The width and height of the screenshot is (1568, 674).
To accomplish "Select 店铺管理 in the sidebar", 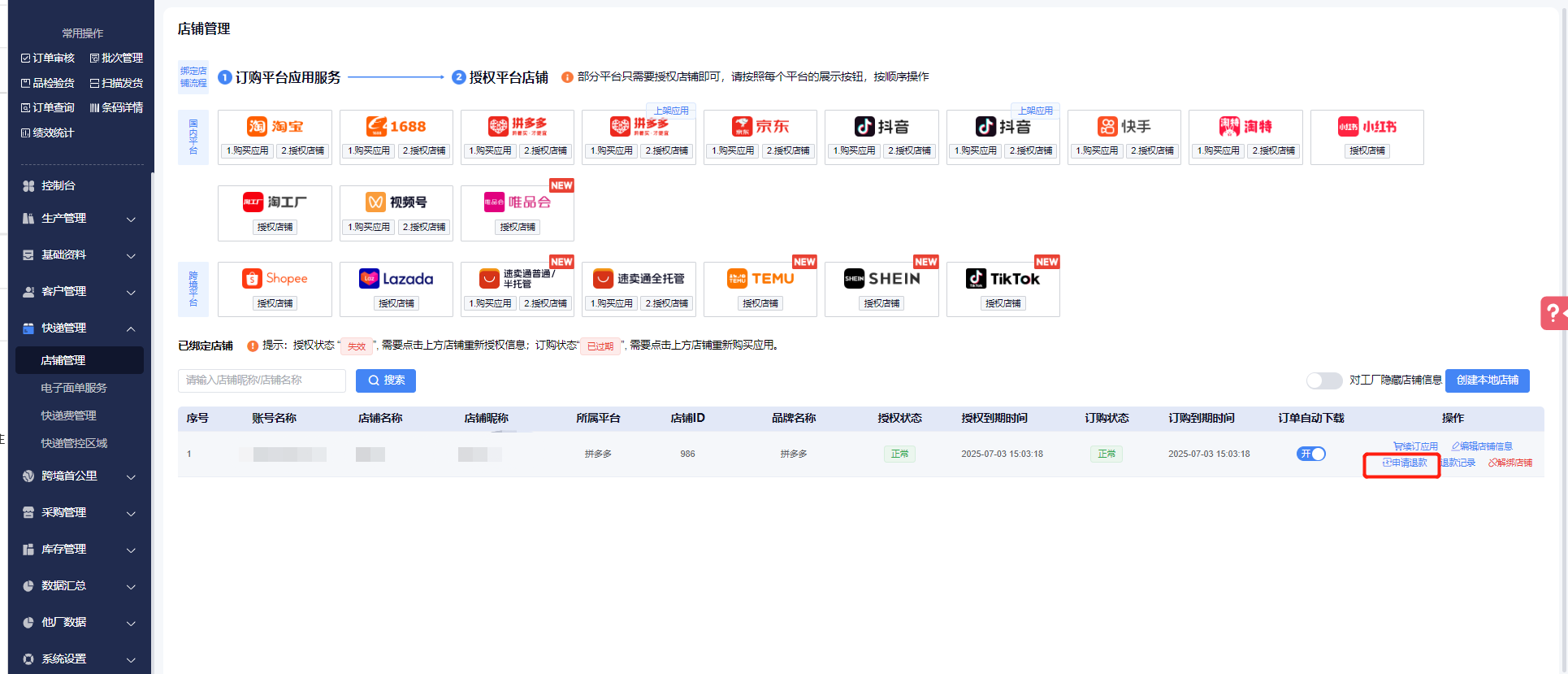I will click(x=80, y=360).
